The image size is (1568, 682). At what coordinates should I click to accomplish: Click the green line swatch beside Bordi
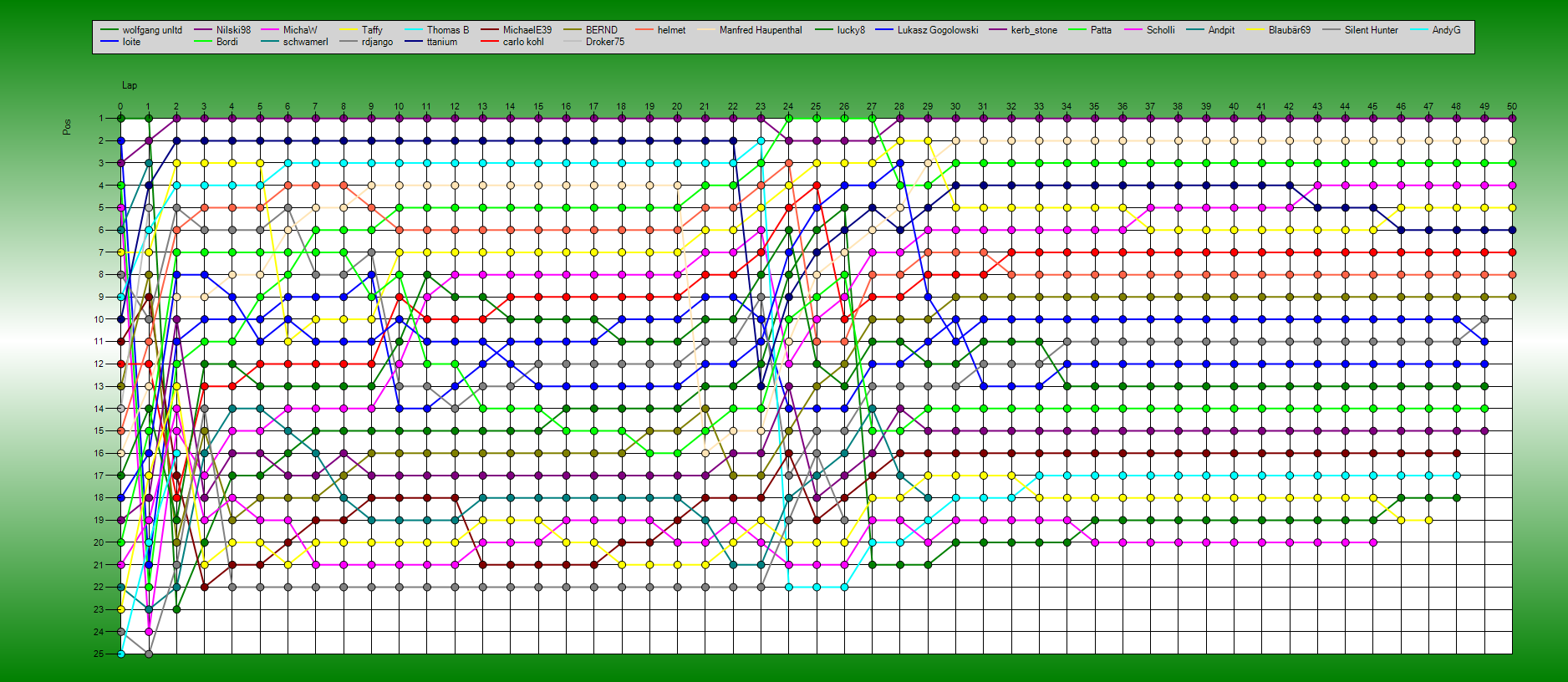(203, 42)
